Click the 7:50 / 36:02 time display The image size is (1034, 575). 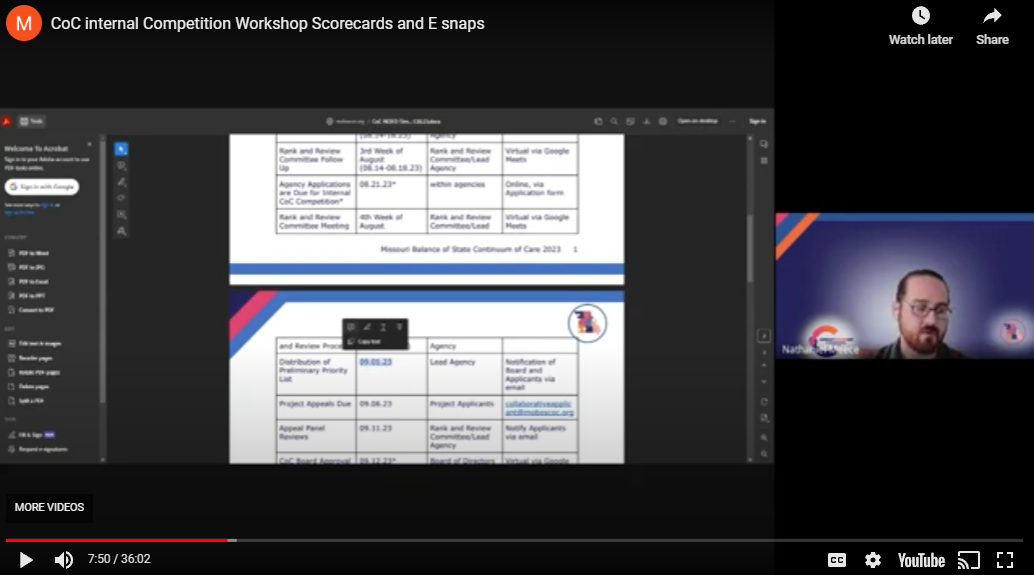119,559
